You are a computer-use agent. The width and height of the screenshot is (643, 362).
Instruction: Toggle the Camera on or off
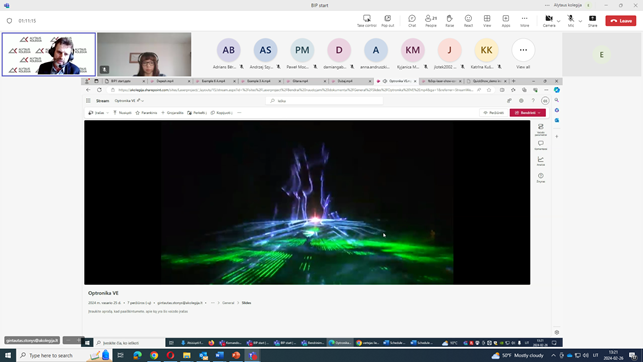549,20
